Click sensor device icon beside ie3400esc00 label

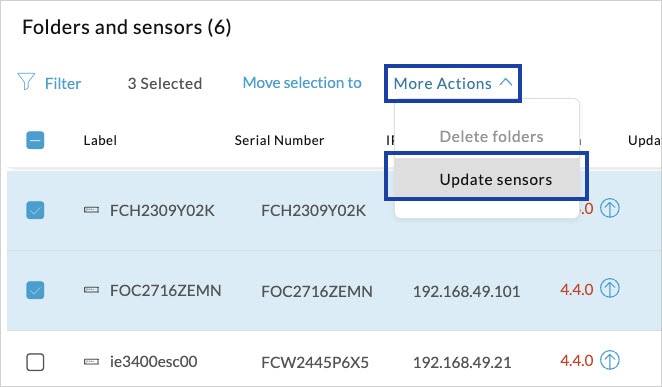click(x=91, y=362)
